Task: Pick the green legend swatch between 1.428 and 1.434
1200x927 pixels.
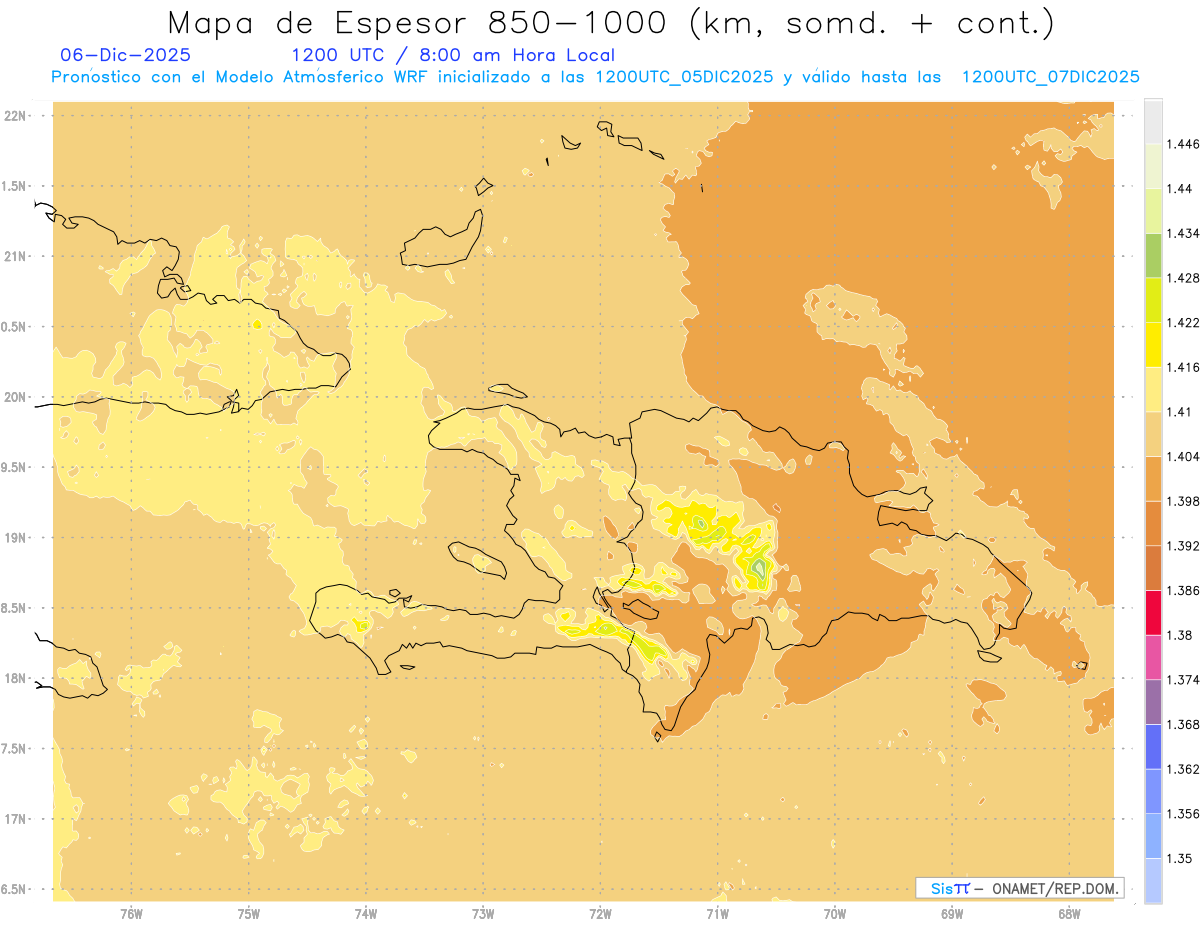Action: [1153, 255]
